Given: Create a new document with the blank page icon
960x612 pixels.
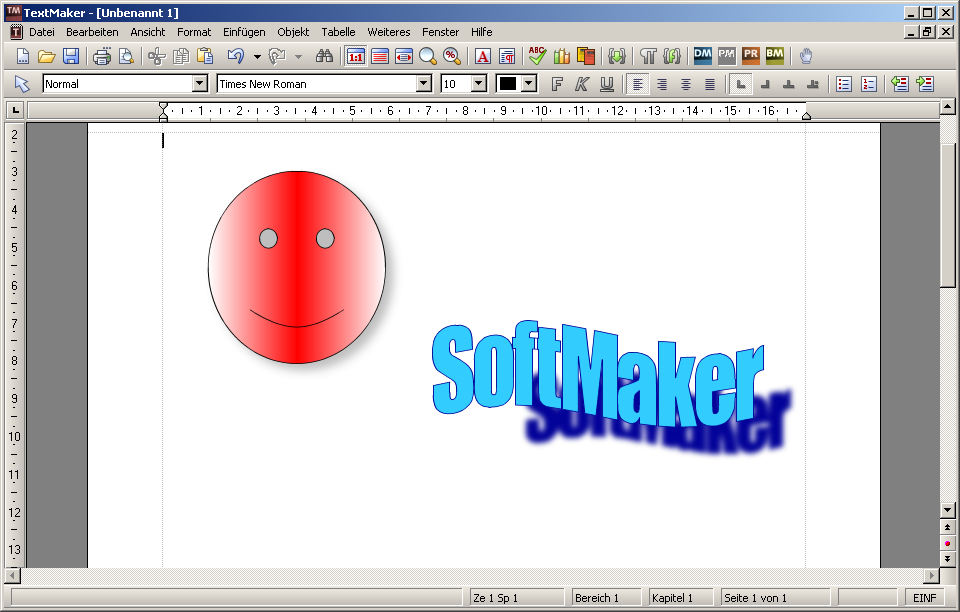Looking at the screenshot, I should point(23,56).
